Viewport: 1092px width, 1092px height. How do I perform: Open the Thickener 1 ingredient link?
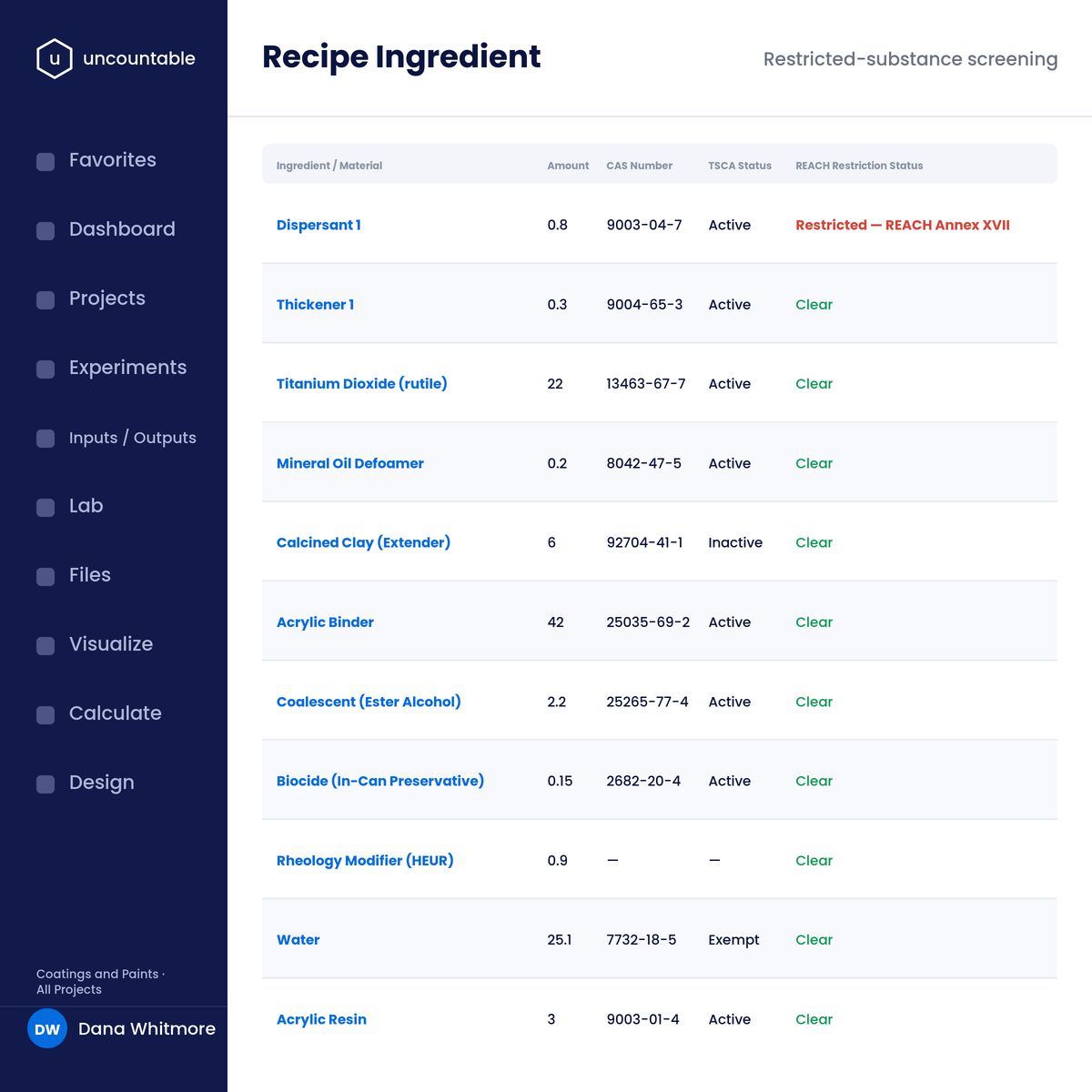click(315, 304)
